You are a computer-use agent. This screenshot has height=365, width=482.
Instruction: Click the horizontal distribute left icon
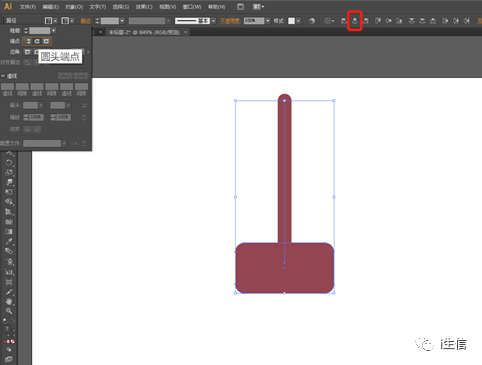[445, 21]
